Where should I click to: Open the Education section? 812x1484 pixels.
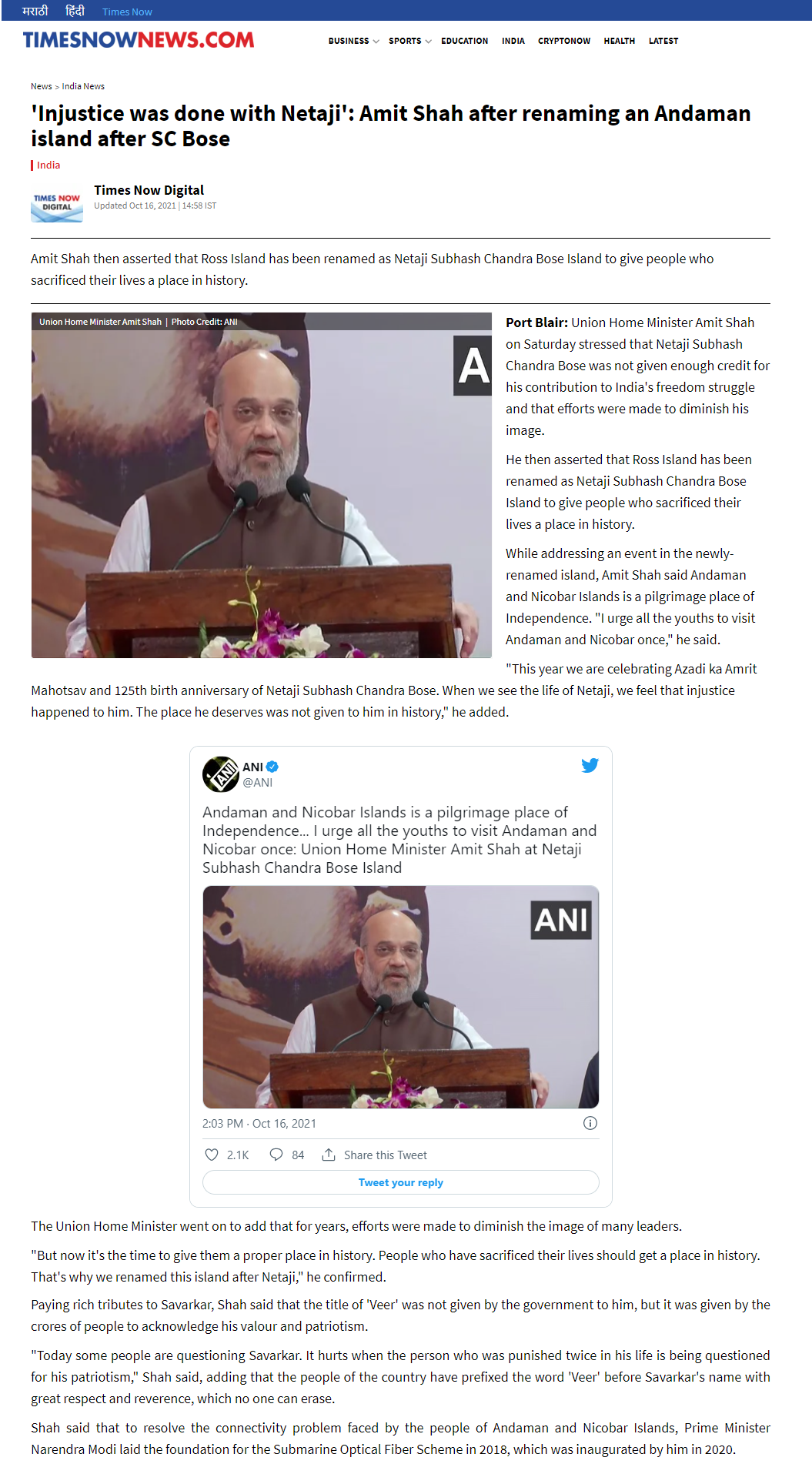coord(464,41)
